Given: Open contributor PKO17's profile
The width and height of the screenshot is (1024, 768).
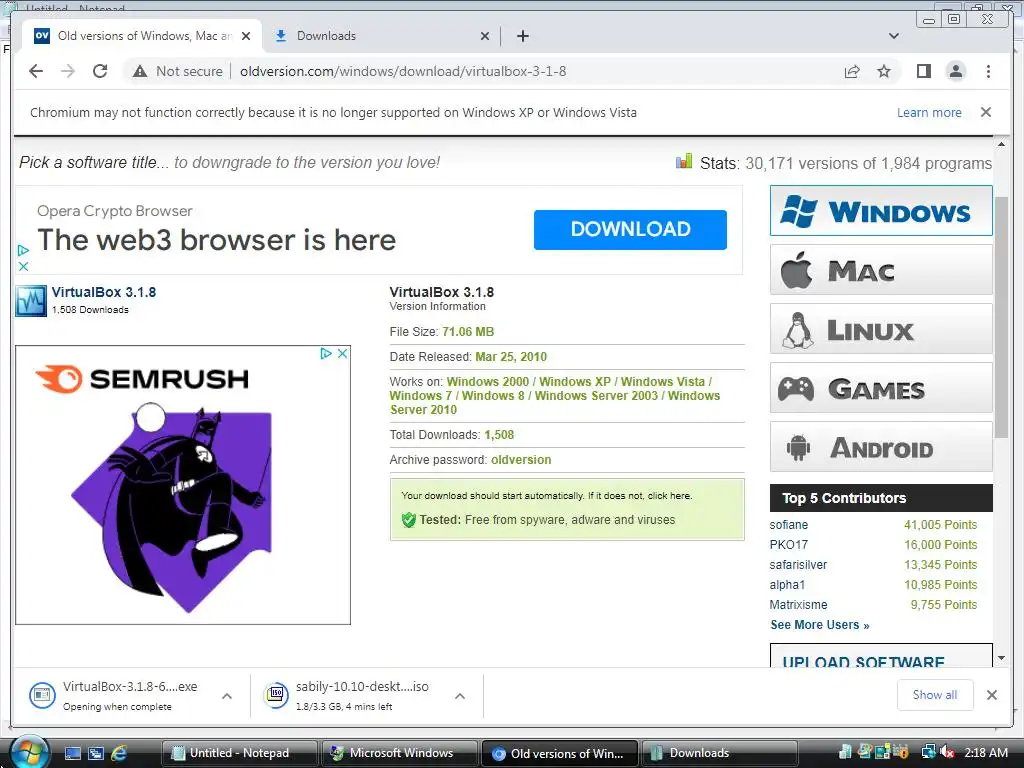Looking at the screenshot, I should (x=788, y=545).
